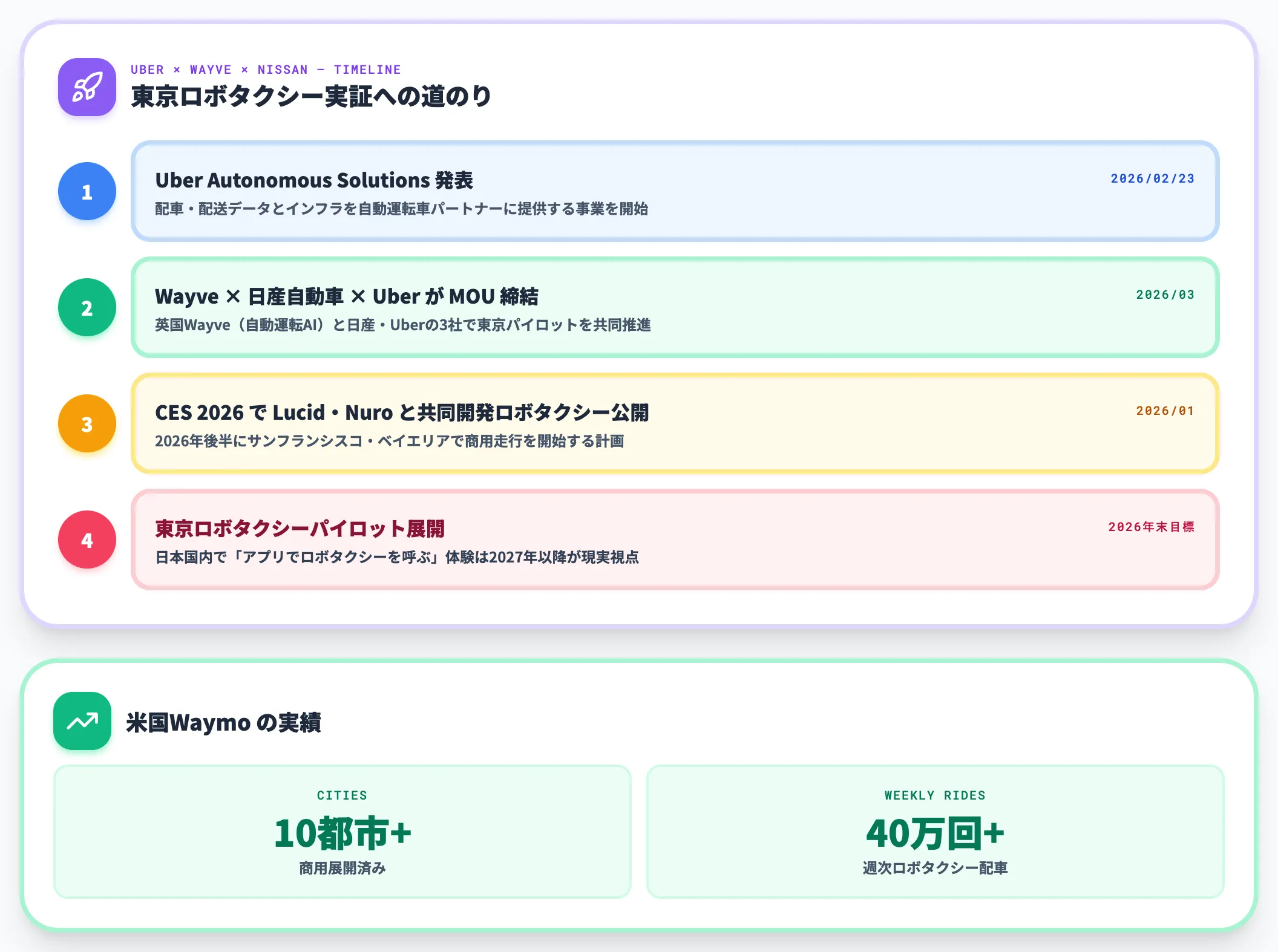Select the orange step 3 circle

[x=87, y=423]
